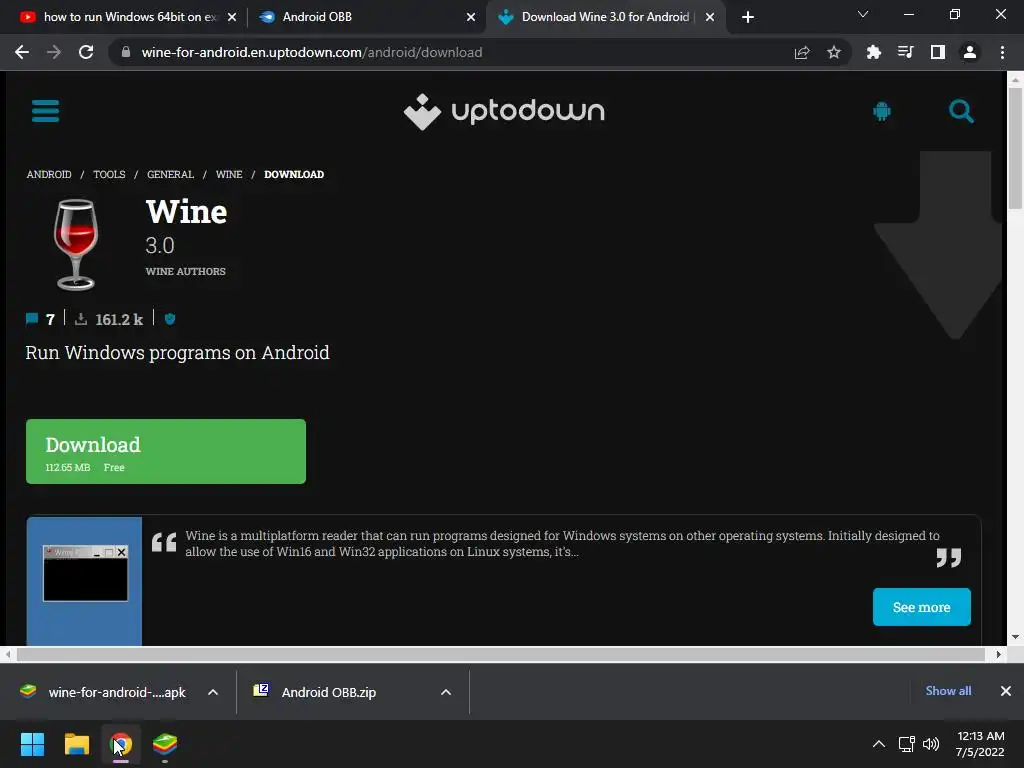Open Android OBB.zip downloaded file
This screenshot has width=1024, height=768.
330,692
